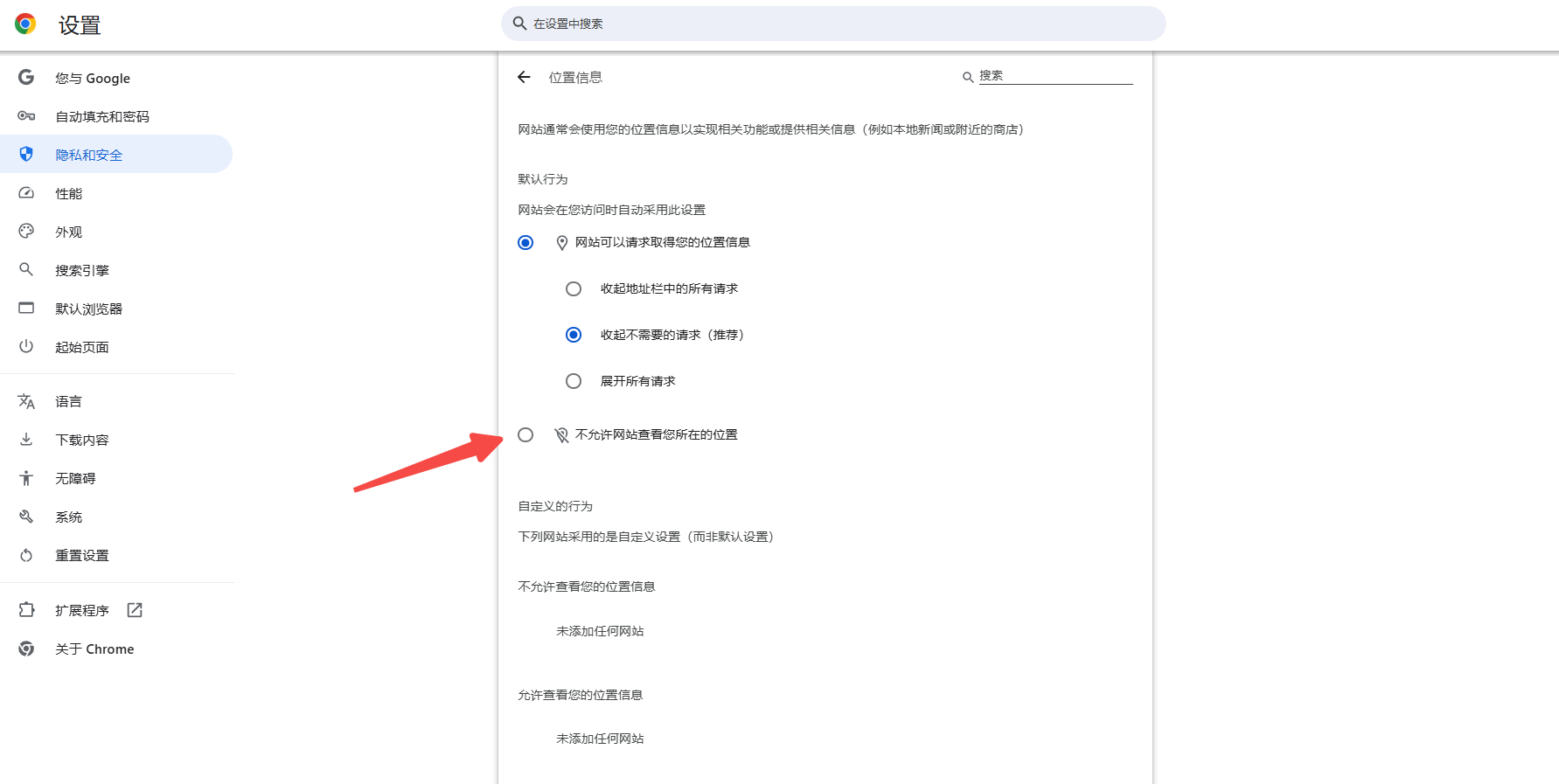
Task: Open 搜索引擎 settings
Action: pos(116,270)
